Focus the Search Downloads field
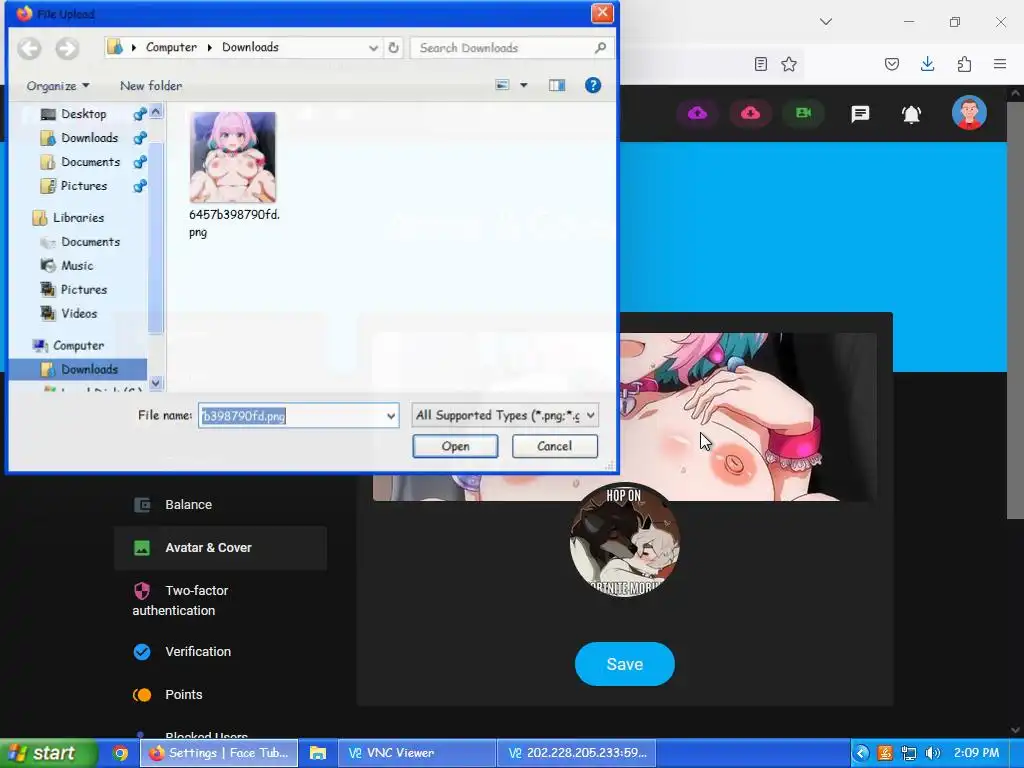 [503, 48]
